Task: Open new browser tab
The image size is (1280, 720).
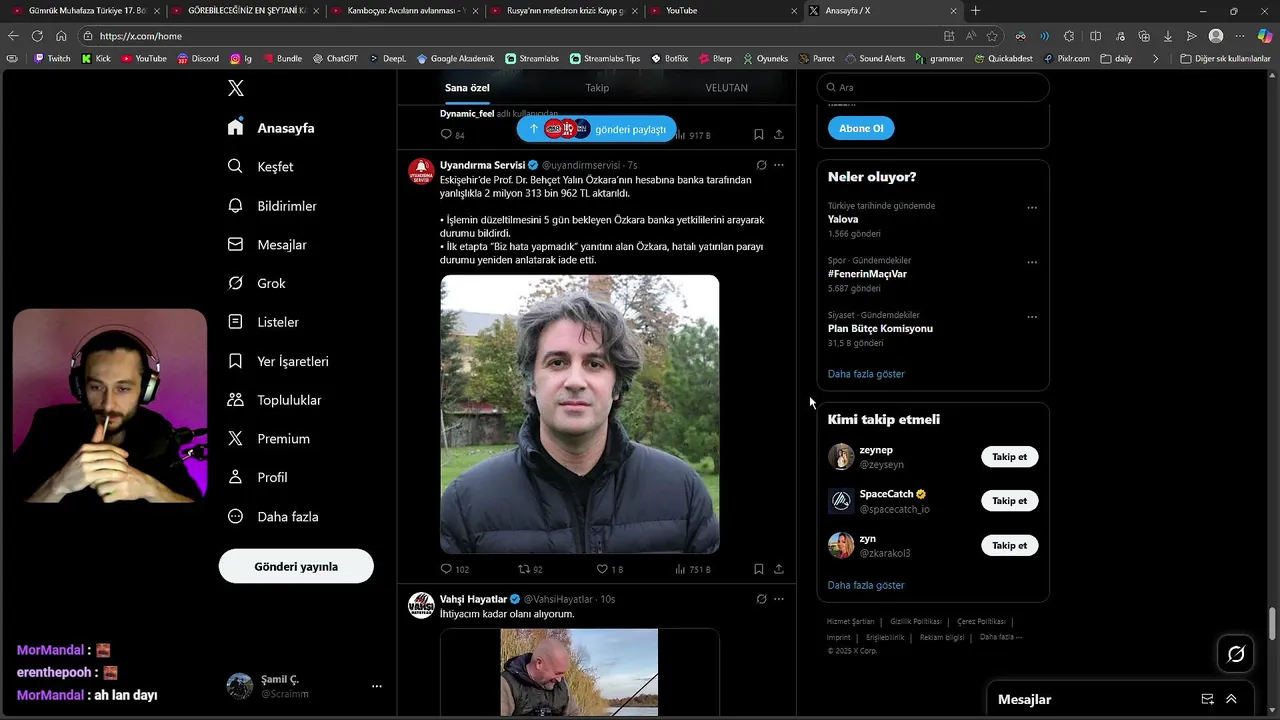Action: click(x=976, y=11)
